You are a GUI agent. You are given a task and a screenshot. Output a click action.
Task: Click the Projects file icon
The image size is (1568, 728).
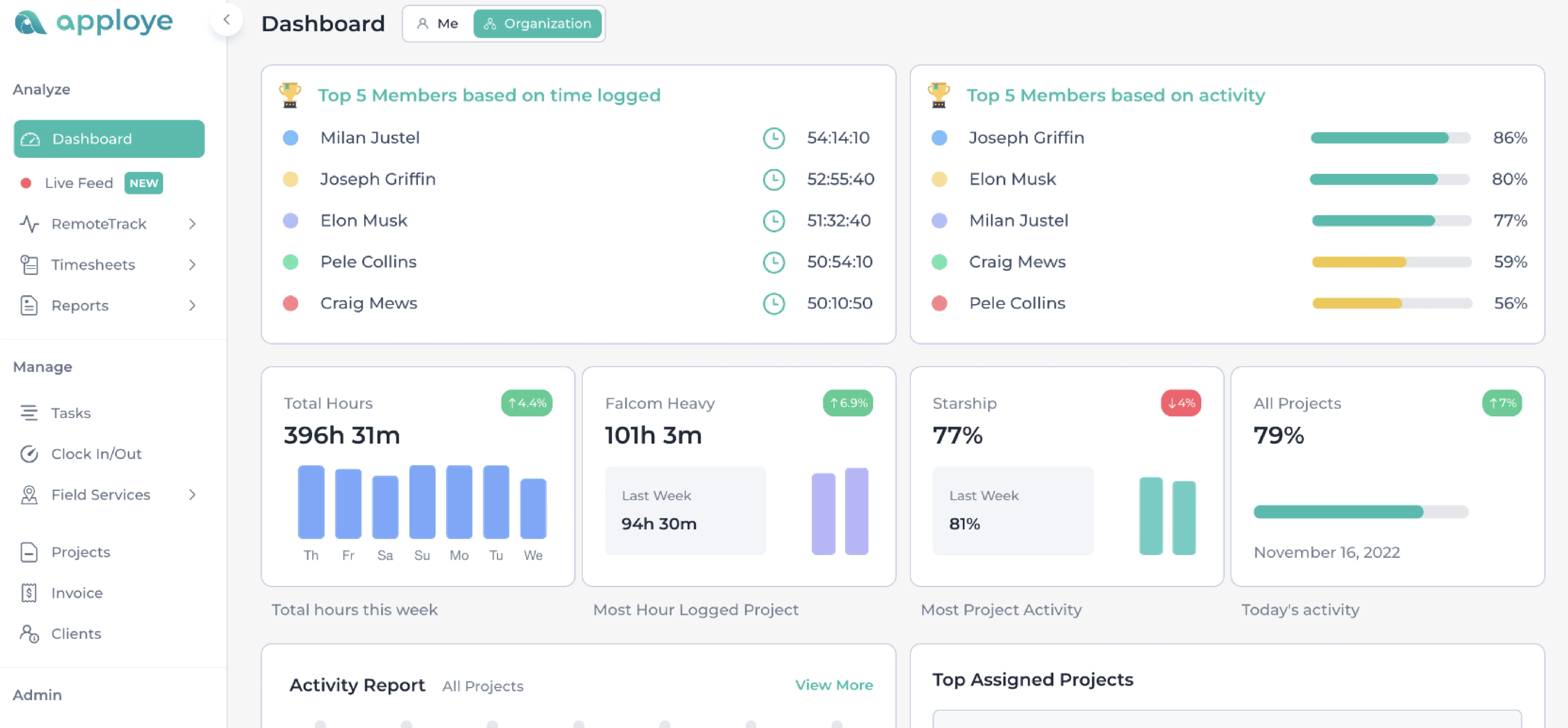coord(29,552)
